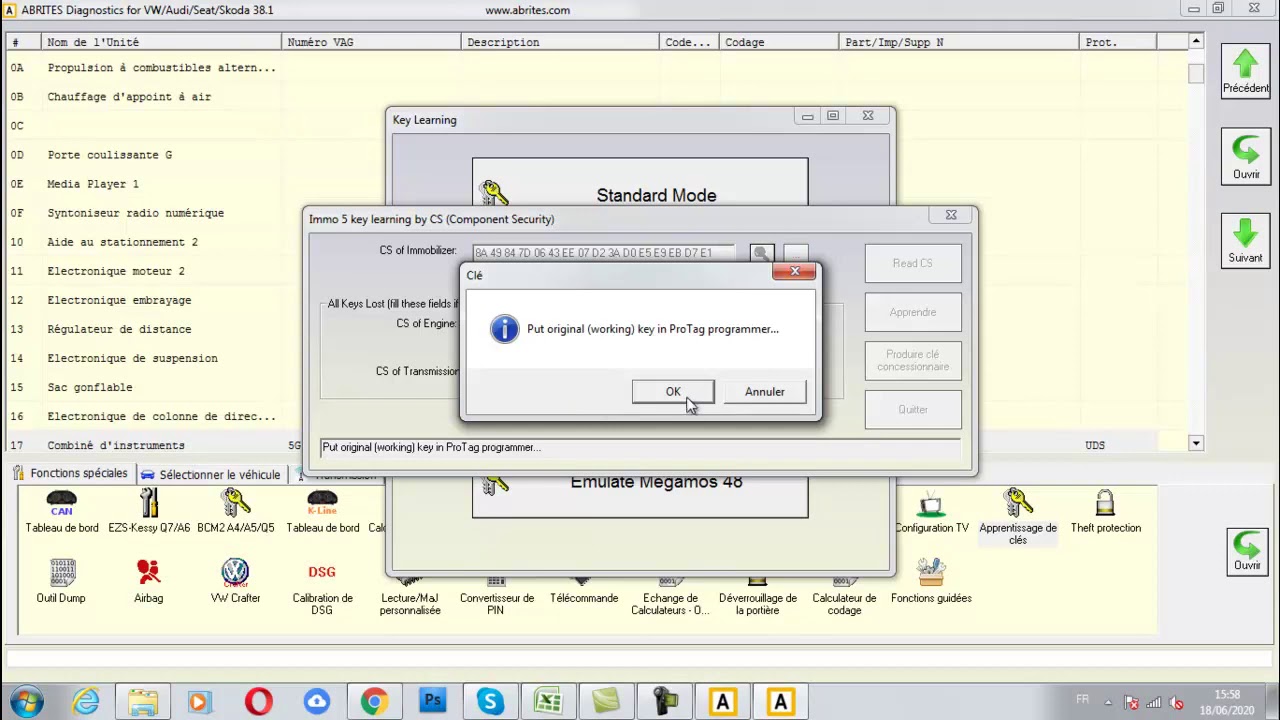
Task: Click the lower Ouvrir button near functions
Action: [1246, 550]
